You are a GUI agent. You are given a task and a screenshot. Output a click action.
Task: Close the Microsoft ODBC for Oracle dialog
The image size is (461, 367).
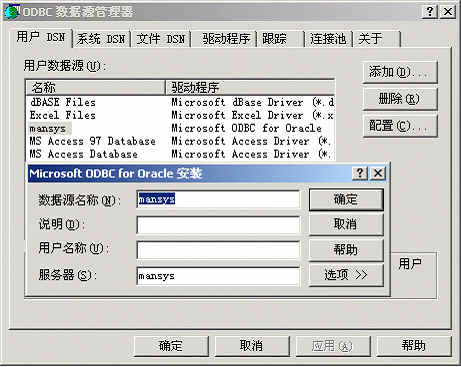coord(378,173)
